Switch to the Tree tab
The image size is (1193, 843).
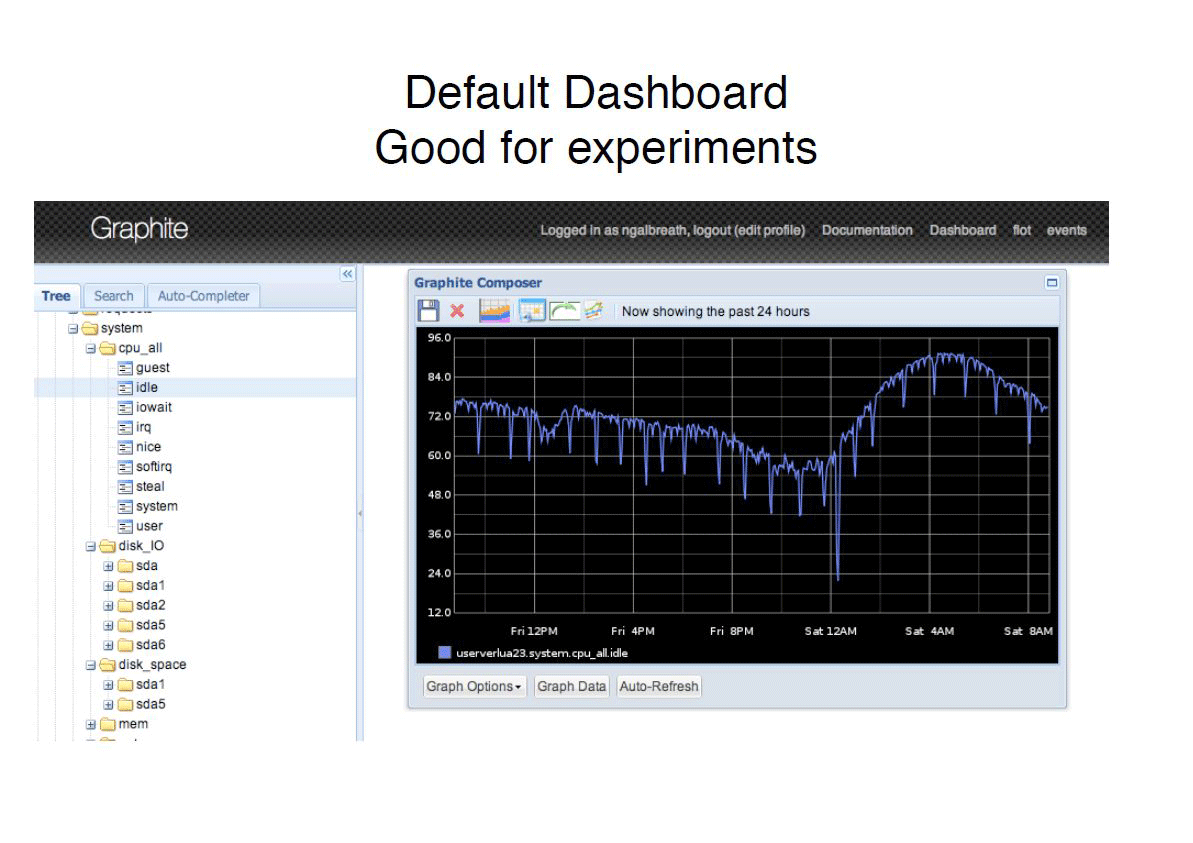click(56, 296)
